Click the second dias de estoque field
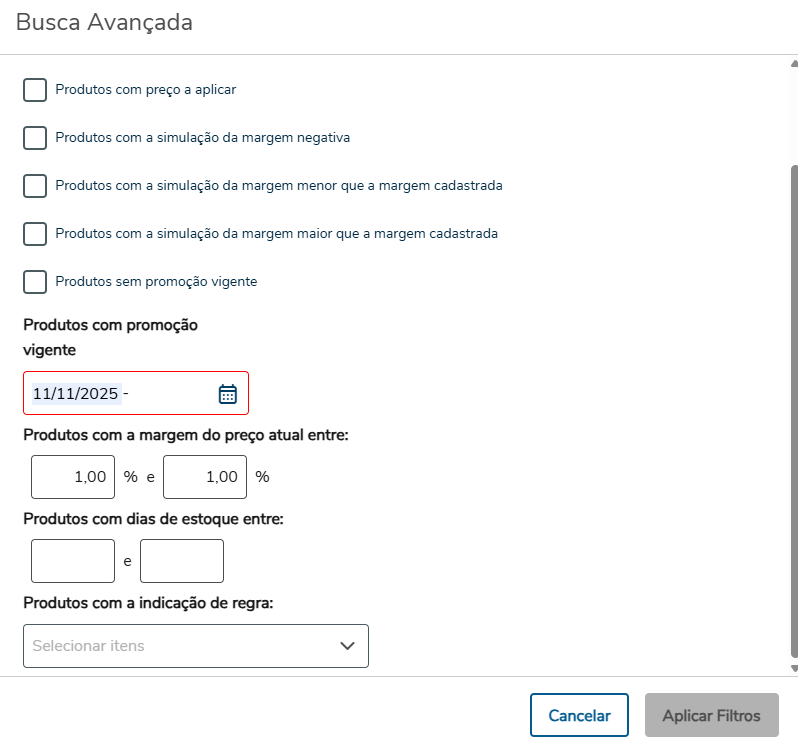 182,561
